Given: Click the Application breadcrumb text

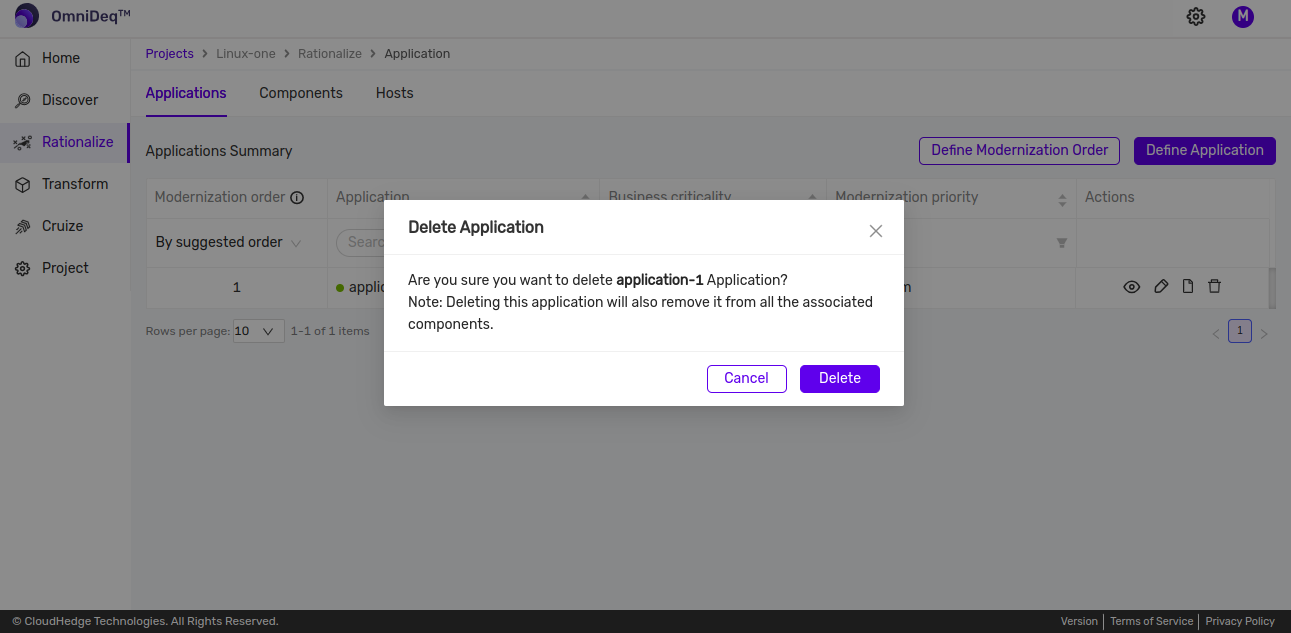Looking at the screenshot, I should (417, 54).
